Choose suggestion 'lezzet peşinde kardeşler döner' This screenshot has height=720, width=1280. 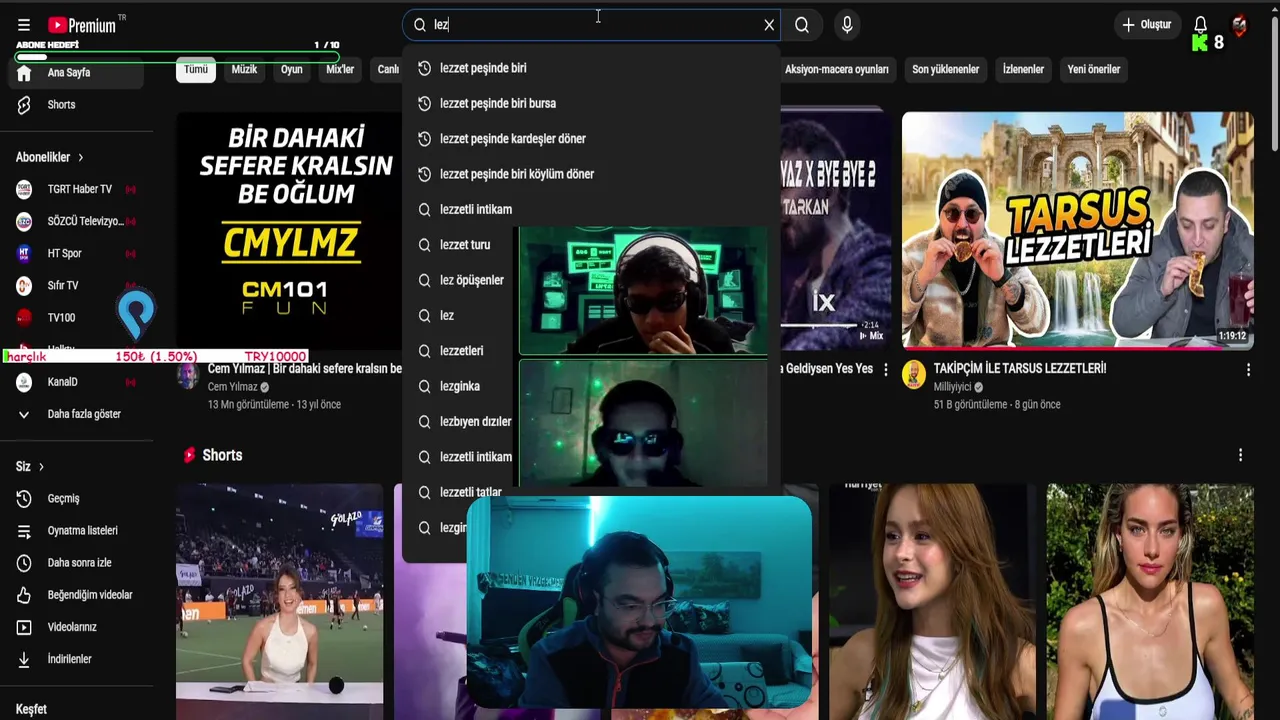pos(591,139)
